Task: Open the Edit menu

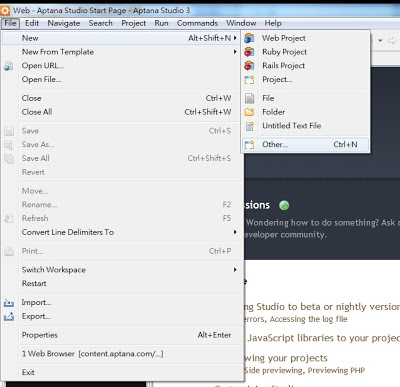Action: click(32, 23)
